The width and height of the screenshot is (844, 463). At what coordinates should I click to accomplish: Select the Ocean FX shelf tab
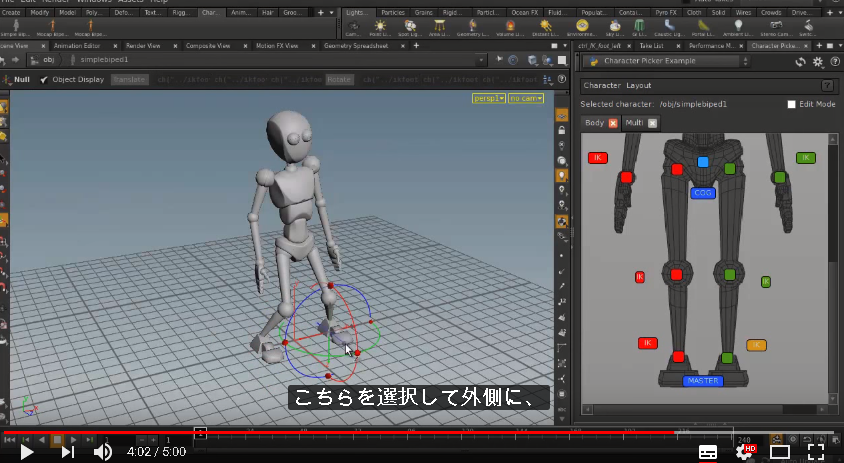click(524, 12)
